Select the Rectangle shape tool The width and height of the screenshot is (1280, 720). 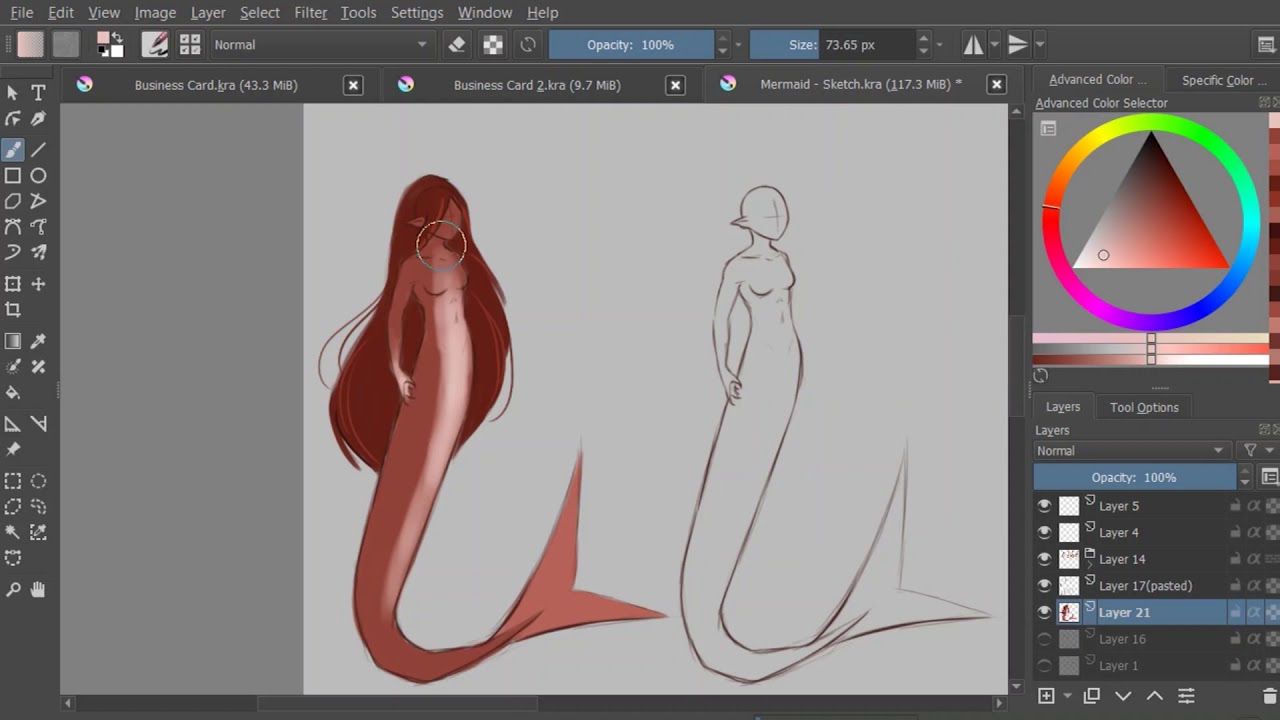point(13,176)
